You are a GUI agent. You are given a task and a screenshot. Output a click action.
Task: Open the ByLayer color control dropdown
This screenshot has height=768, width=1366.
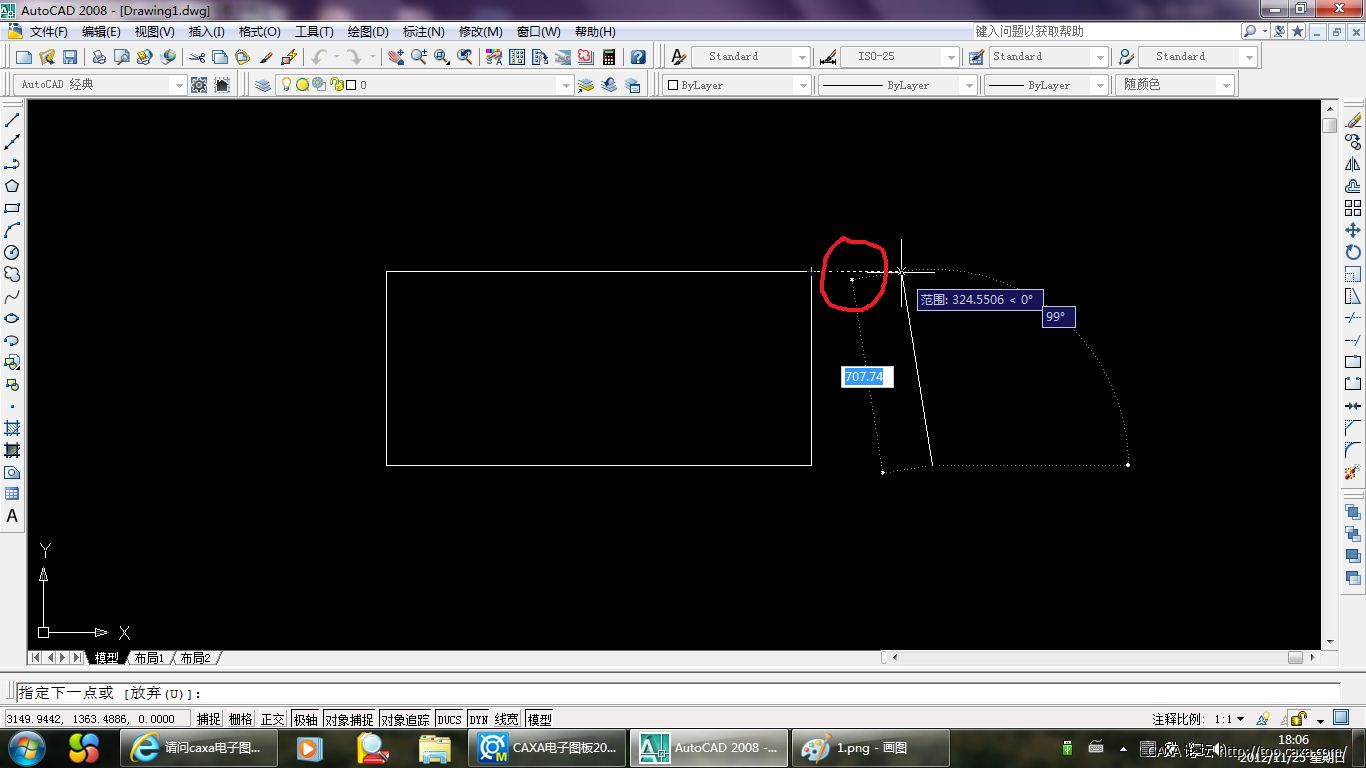[802, 85]
